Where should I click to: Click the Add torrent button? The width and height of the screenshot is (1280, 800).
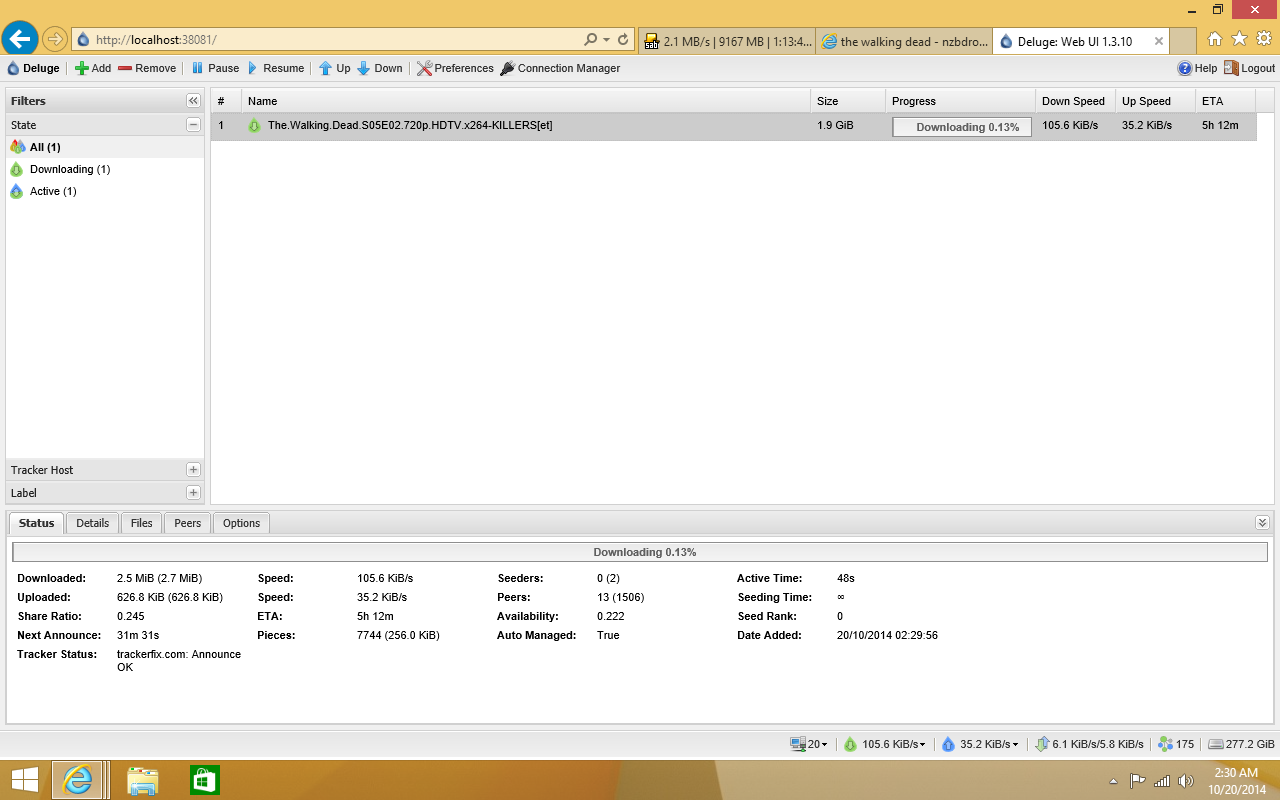(93, 68)
